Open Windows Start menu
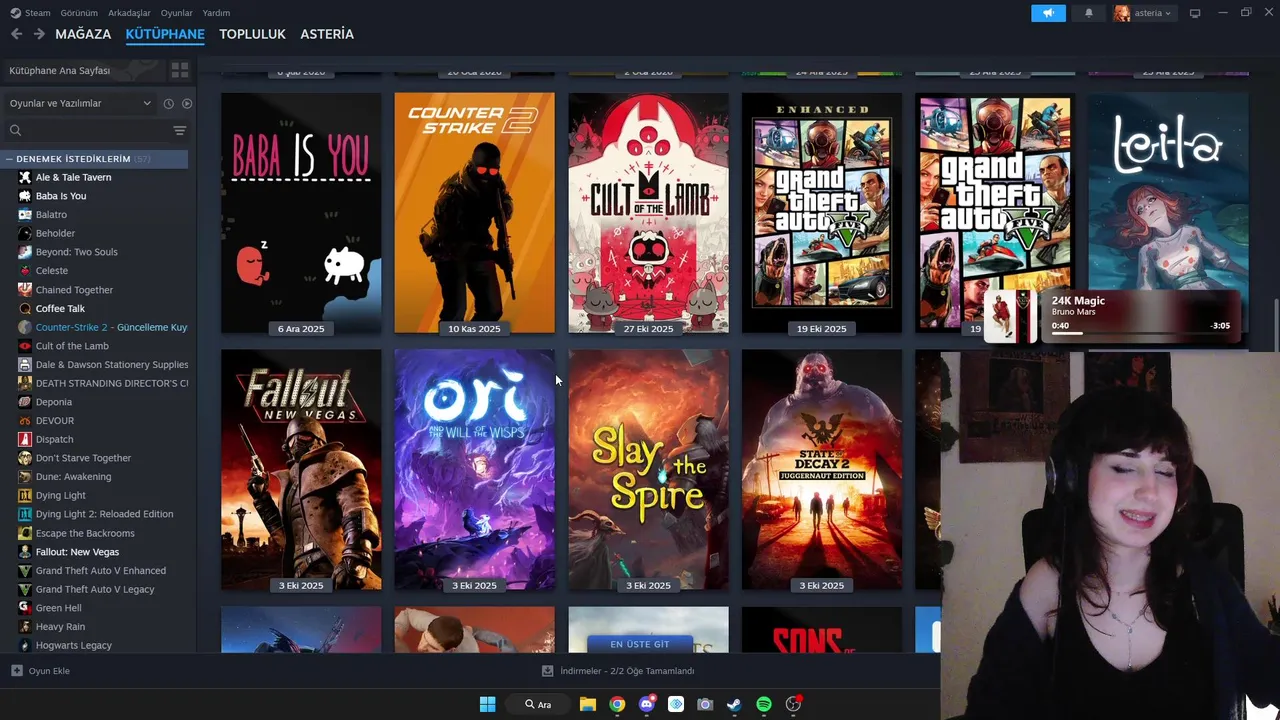Viewport: 1280px width, 720px height. click(487, 704)
